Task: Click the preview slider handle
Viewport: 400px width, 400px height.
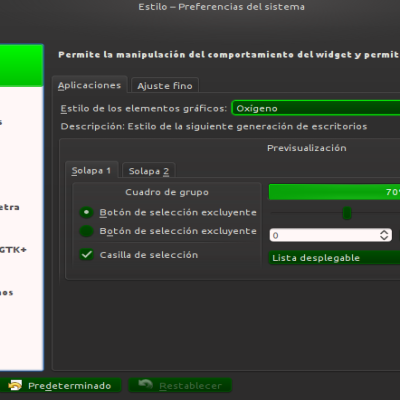Action: [x=347, y=213]
